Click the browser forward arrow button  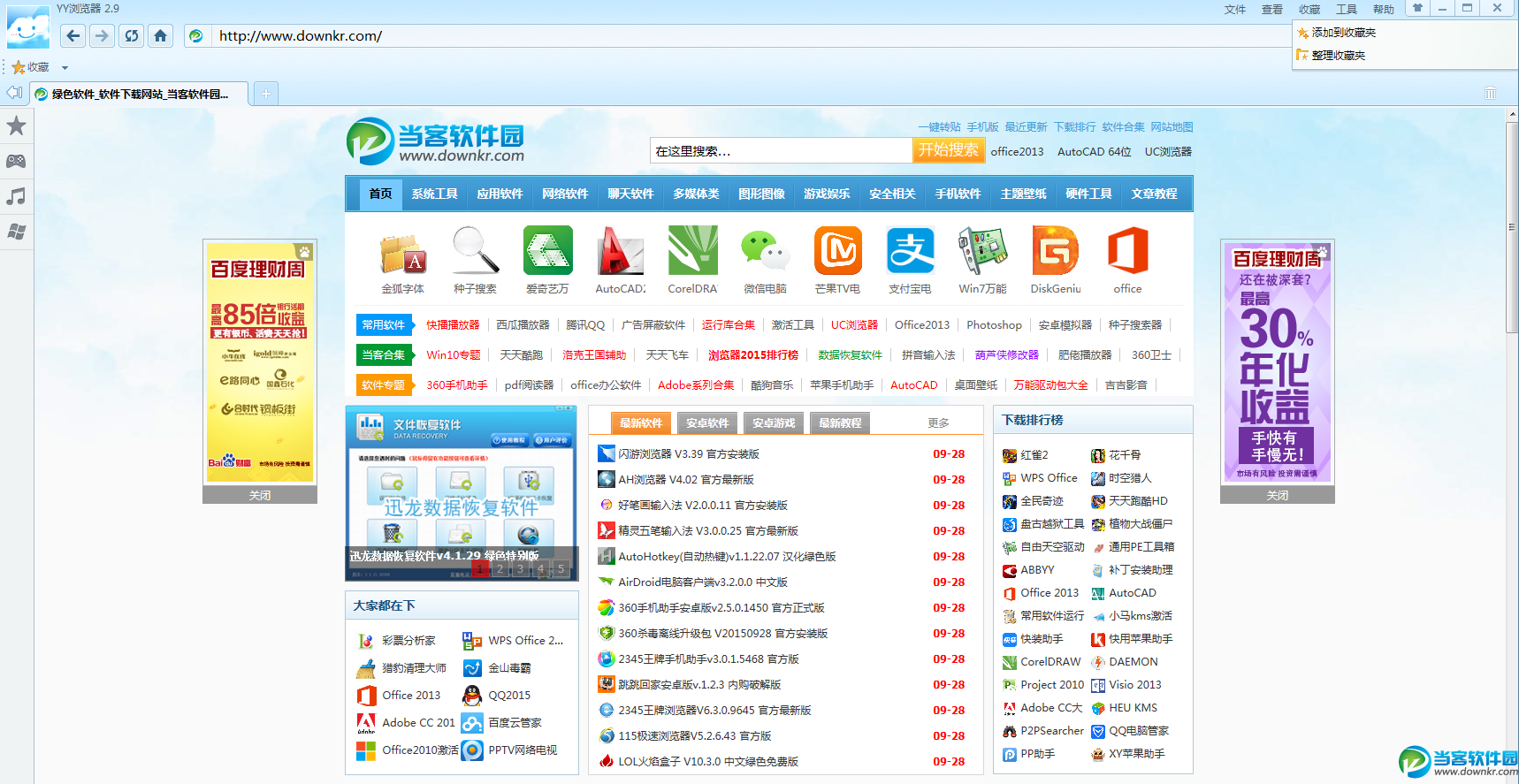(102, 35)
